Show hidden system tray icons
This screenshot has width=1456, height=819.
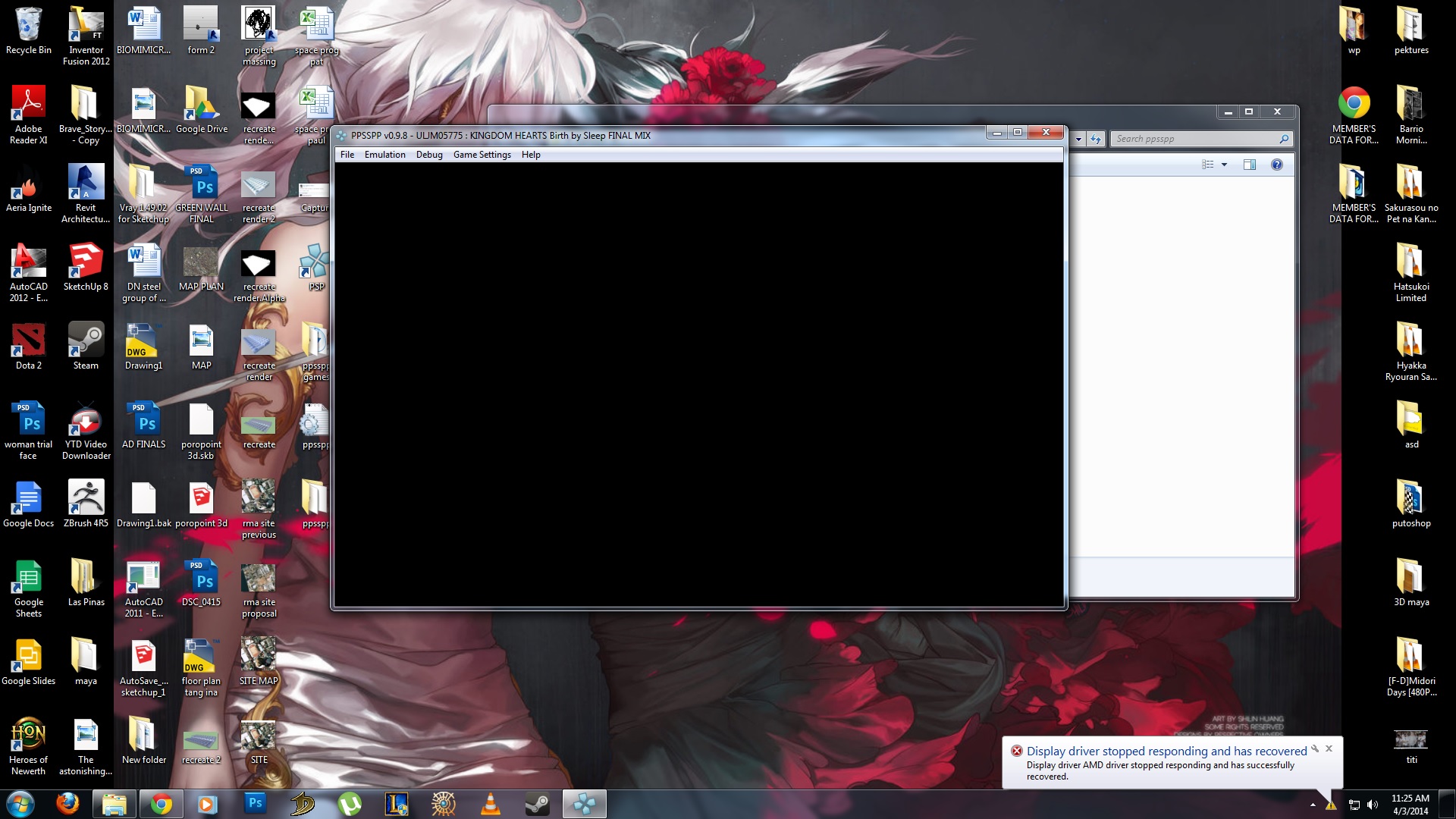[x=1313, y=805]
